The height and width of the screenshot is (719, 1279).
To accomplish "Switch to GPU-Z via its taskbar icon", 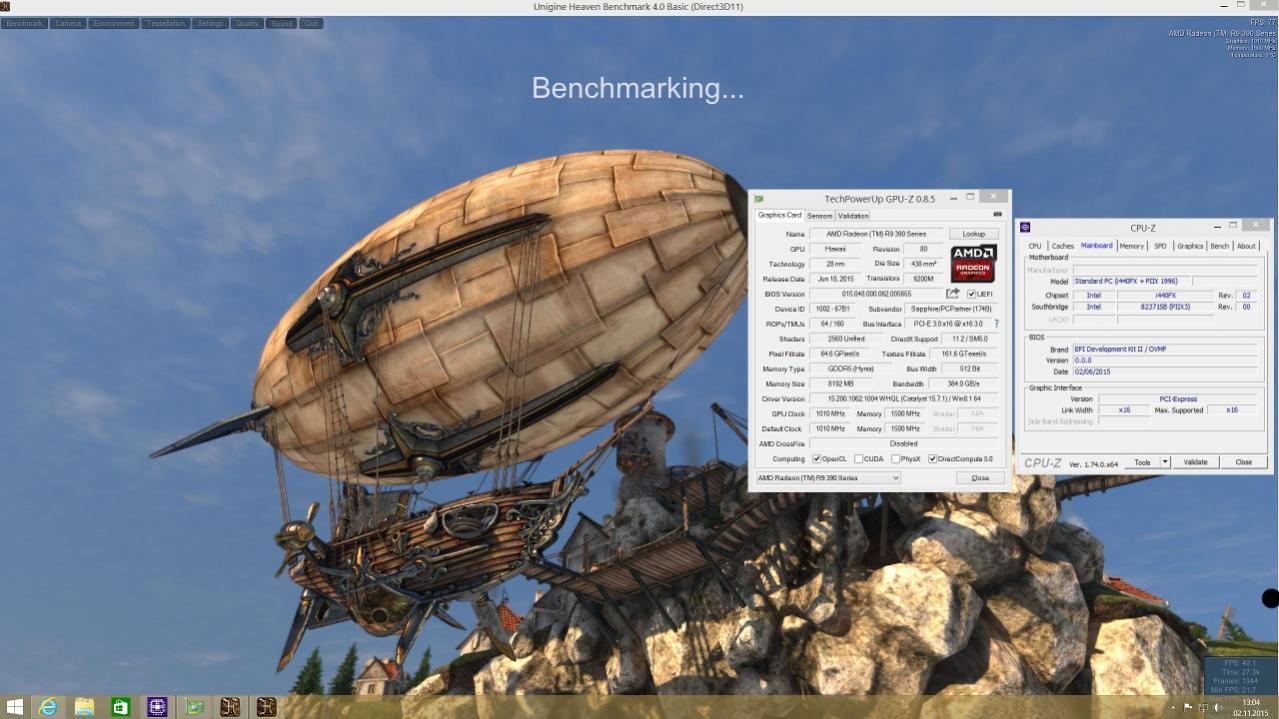I will [194, 707].
